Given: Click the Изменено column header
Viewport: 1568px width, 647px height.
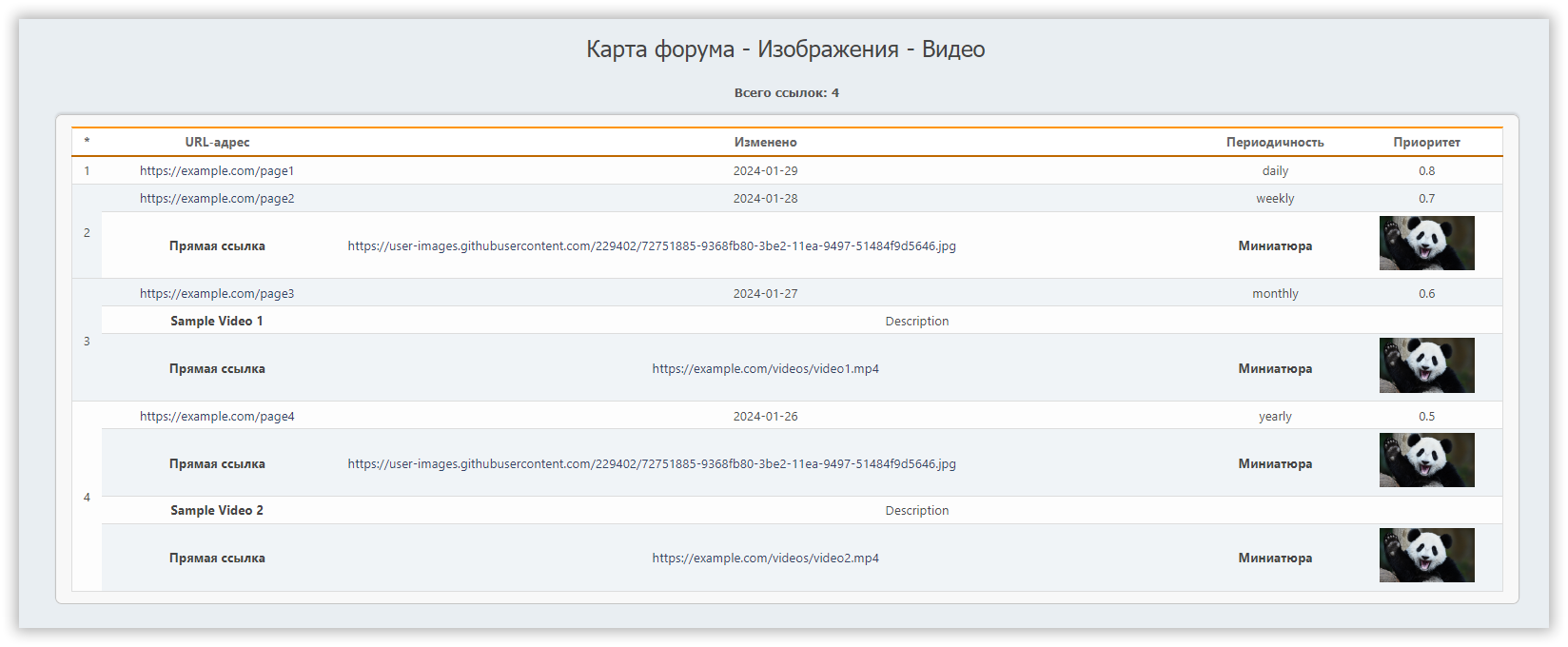Looking at the screenshot, I should click(765, 143).
